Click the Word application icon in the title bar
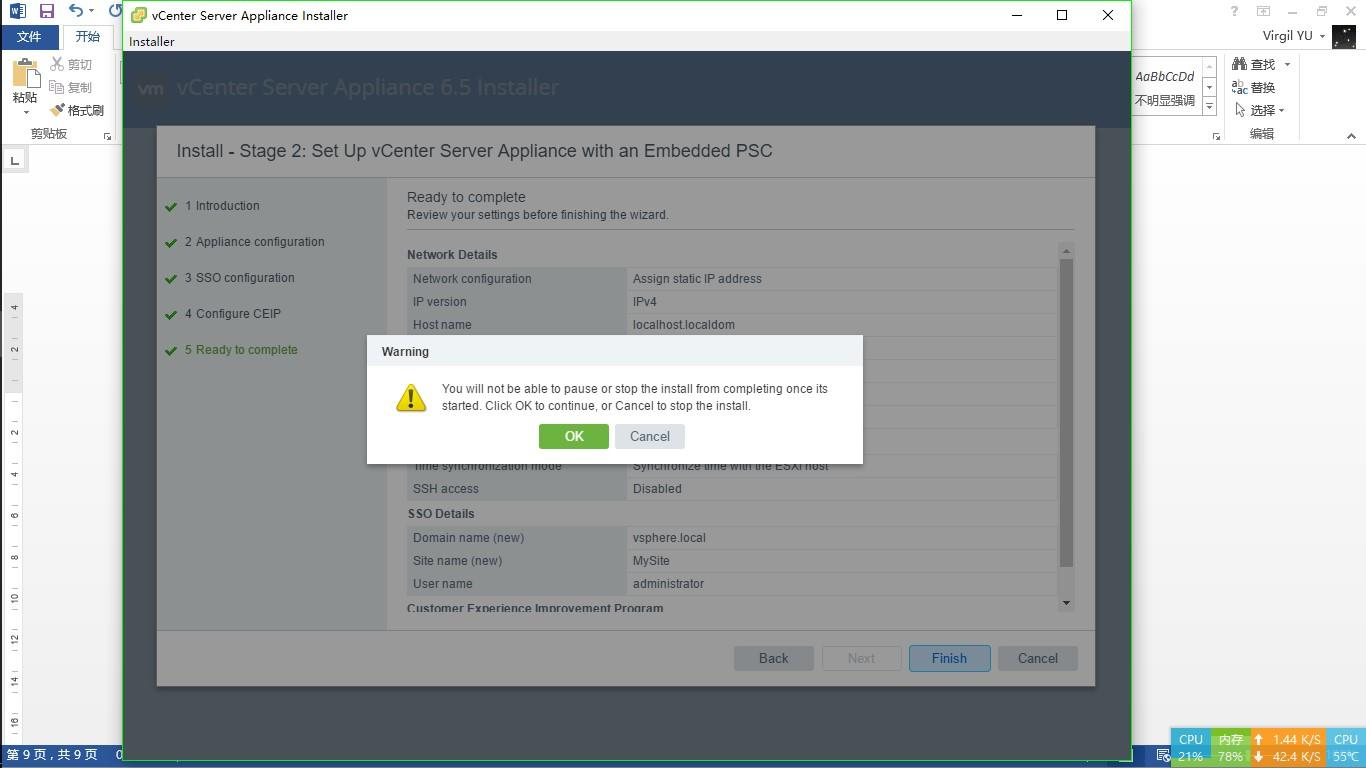1366x768 pixels. pyautogui.click(x=17, y=12)
